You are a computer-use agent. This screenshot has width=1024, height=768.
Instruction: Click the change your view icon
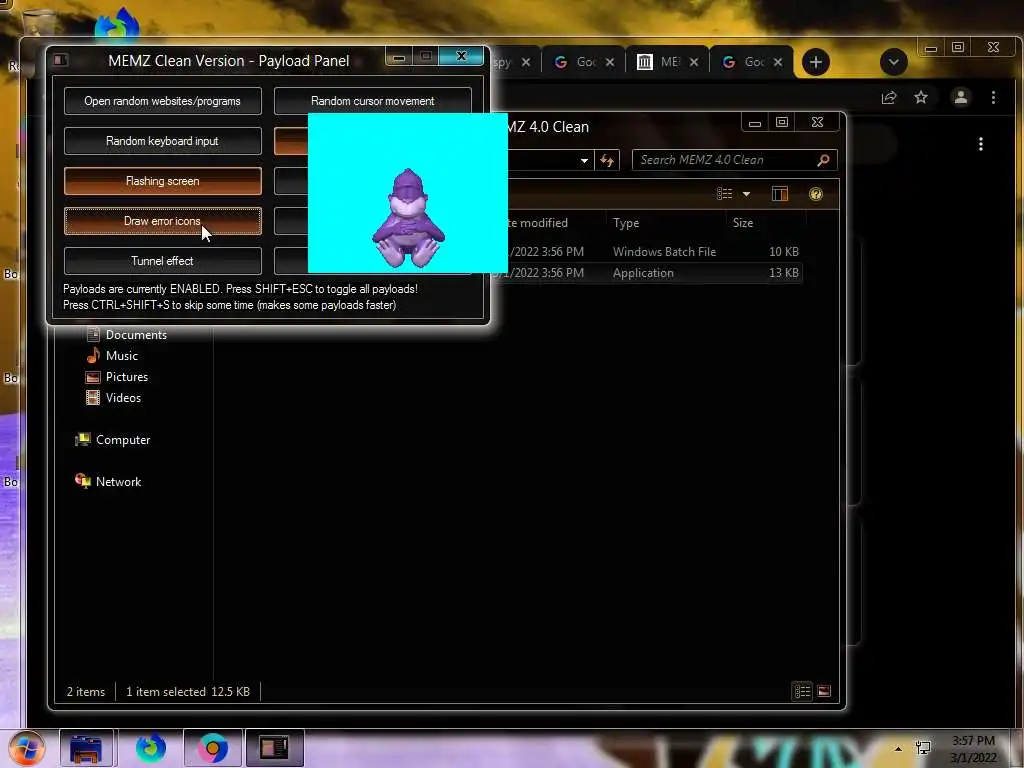pyautogui.click(x=724, y=194)
